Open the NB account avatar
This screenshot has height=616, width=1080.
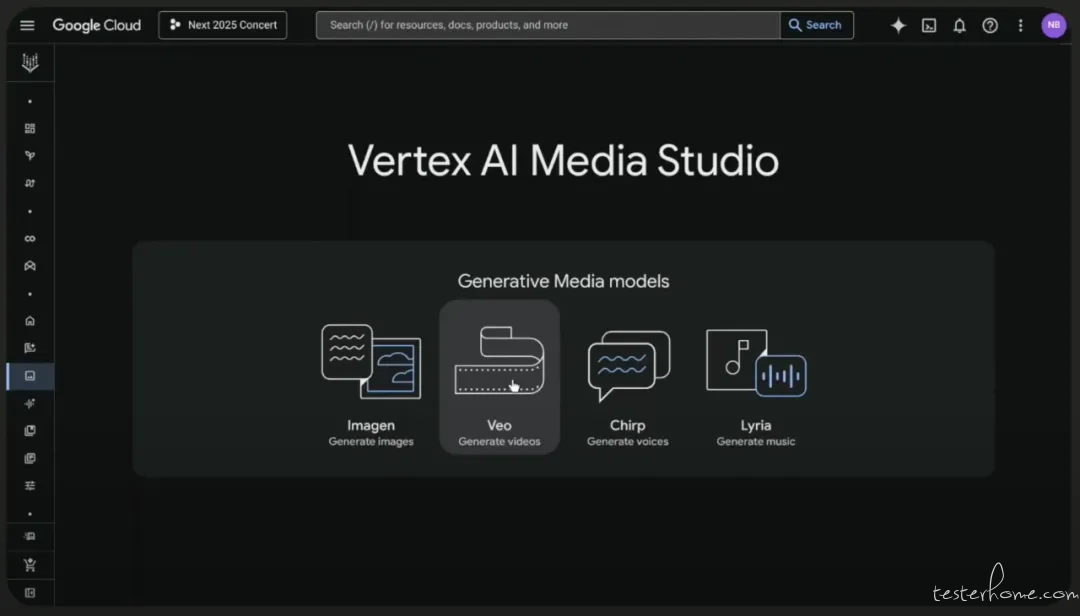[x=1053, y=25]
